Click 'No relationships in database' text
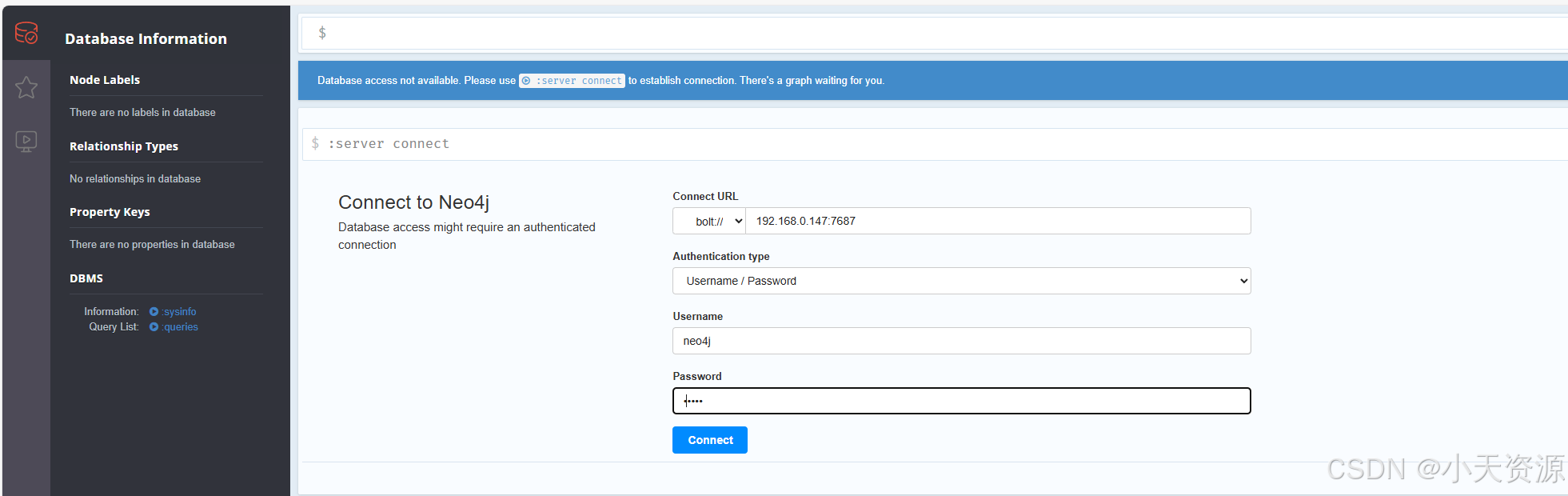This screenshot has width=1568, height=496. pos(135,179)
